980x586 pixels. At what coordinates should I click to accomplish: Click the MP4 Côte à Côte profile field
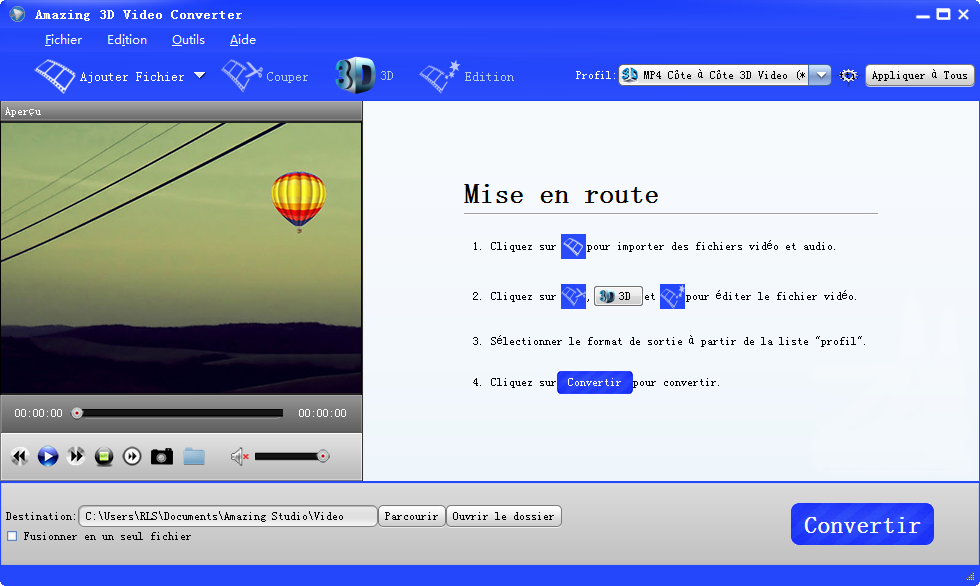714,76
